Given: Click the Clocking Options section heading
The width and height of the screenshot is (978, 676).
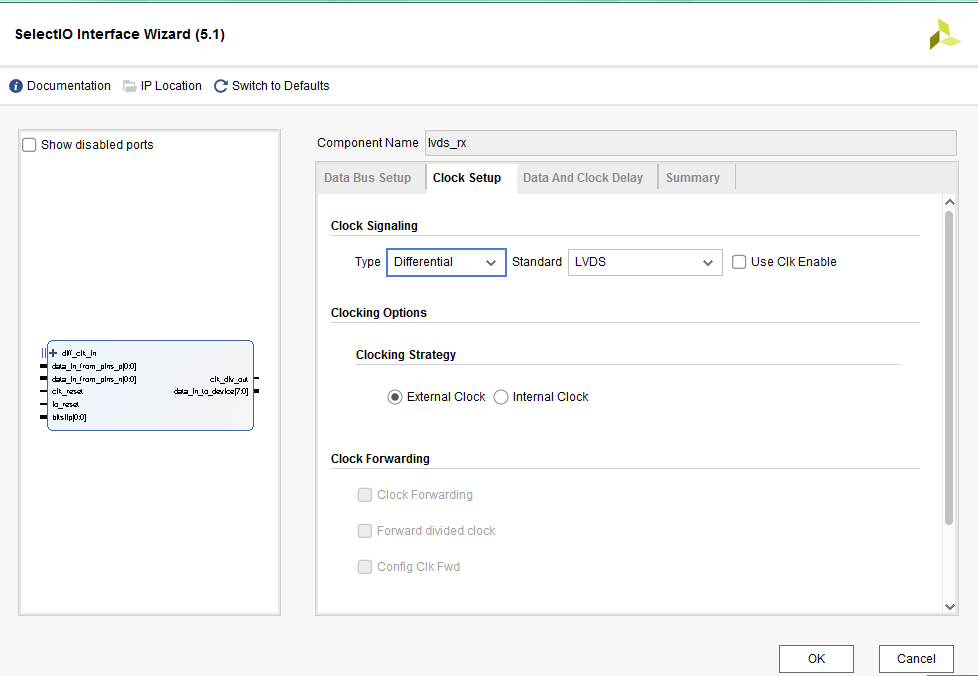Looking at the screenshot, I should coord(379,313).
